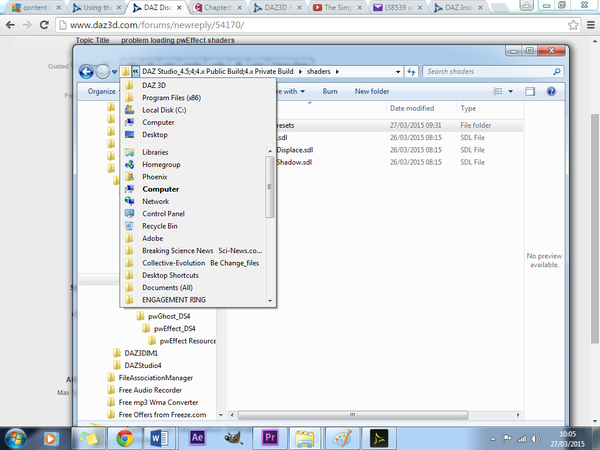Click the New folder button

[372, 91]
